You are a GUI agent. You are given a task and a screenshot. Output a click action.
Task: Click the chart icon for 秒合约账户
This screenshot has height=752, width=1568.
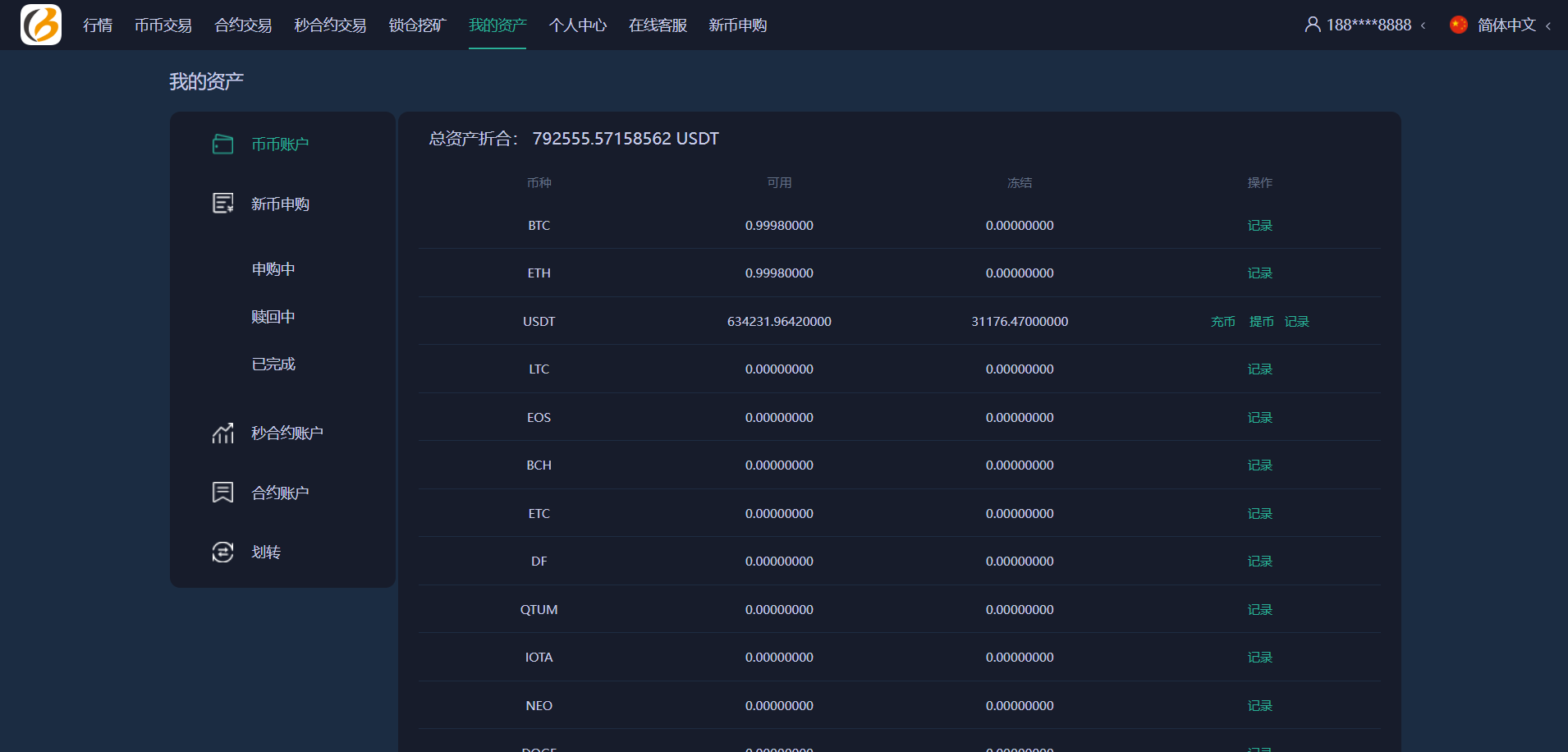click(222, 433)
